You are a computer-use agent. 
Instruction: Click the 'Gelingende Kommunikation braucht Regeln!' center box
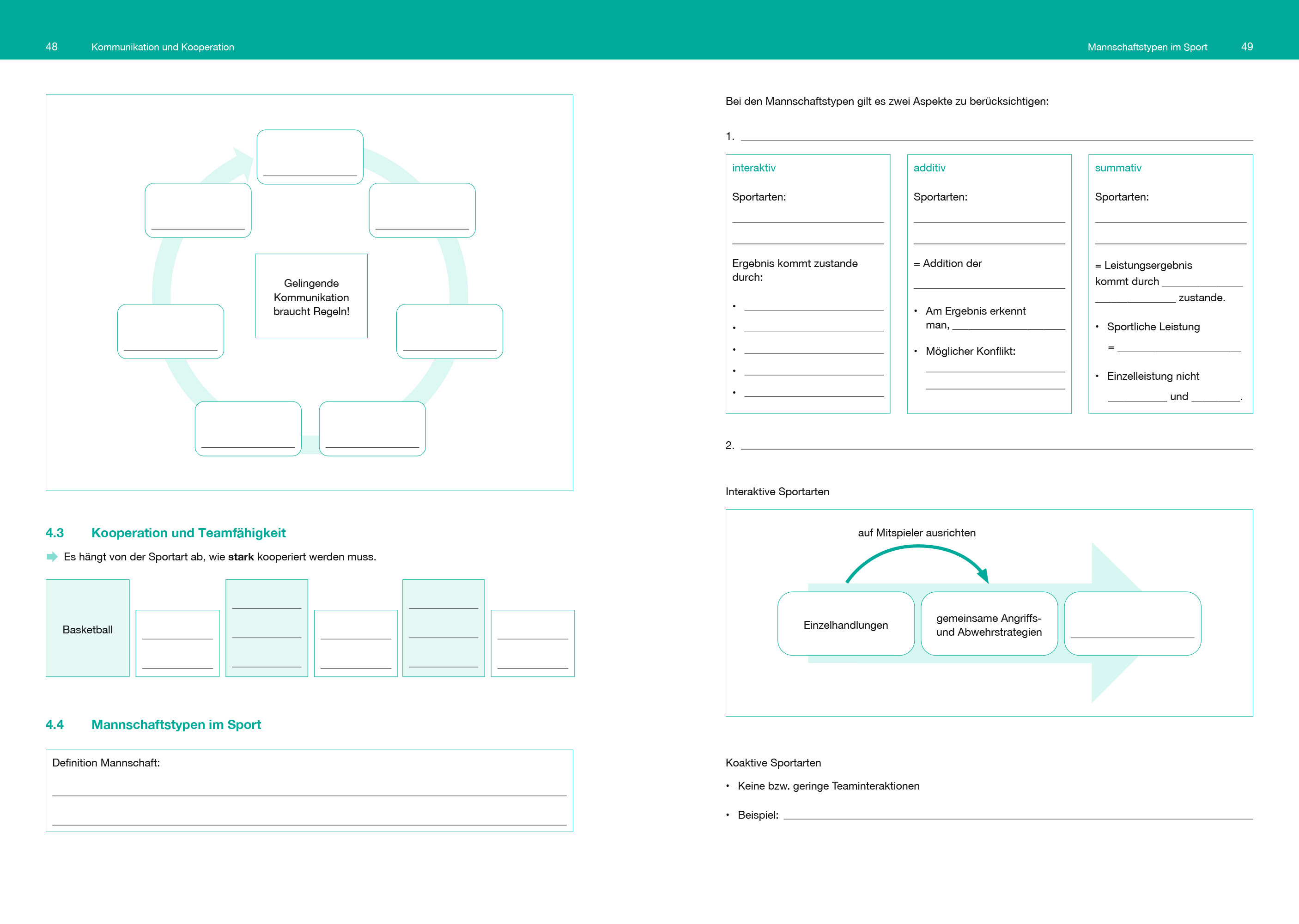[311, 296]
